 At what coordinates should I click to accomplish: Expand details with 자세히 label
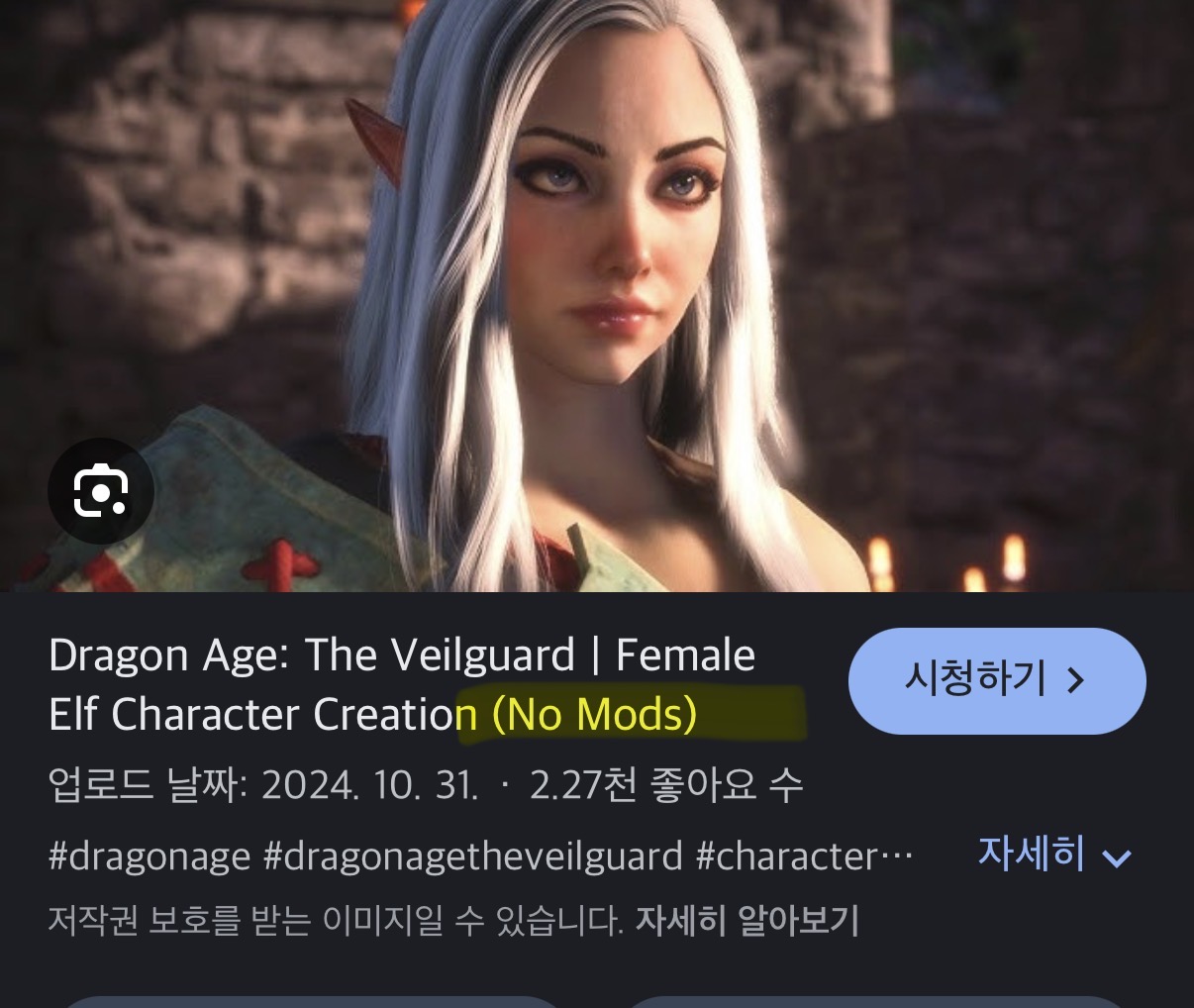[1031, 854]
